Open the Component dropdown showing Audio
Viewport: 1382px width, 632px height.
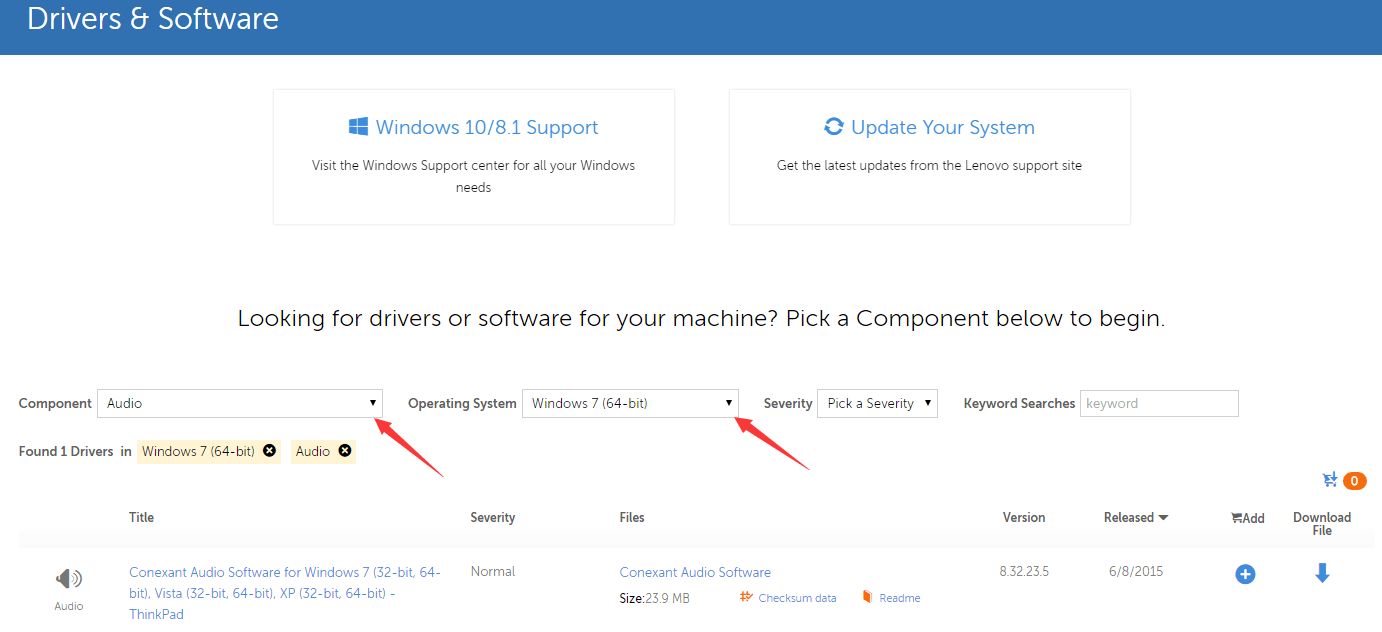pyautogui.click(x=240, y=403)
